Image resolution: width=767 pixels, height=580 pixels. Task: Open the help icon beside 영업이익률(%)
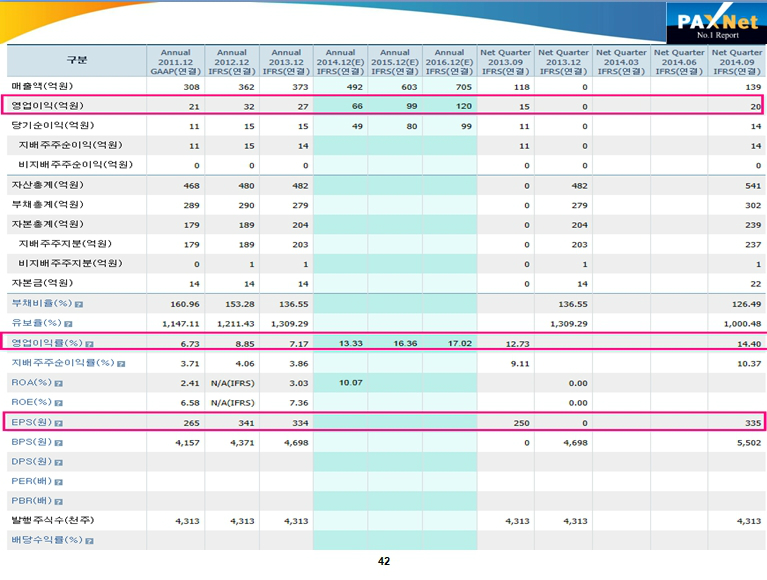coord(90,343)
